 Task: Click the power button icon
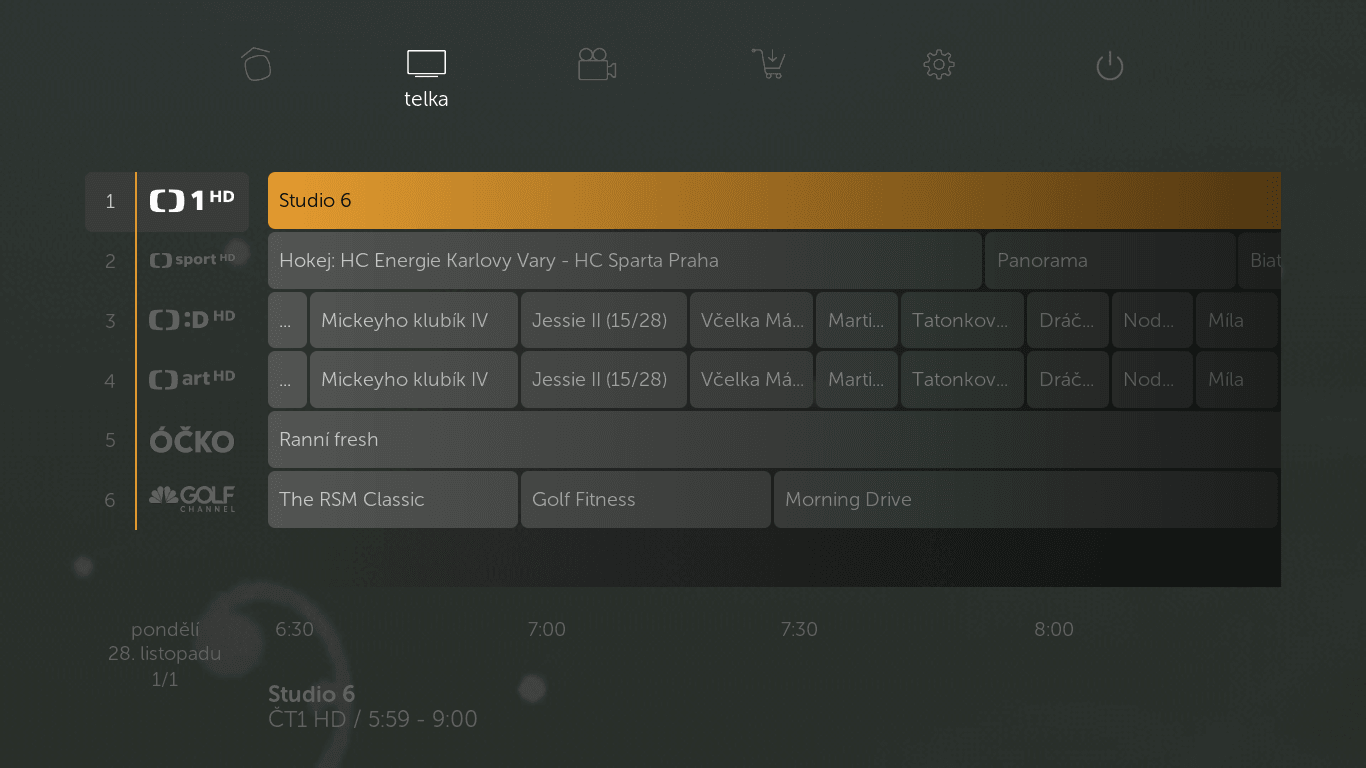click(1109, 64)
